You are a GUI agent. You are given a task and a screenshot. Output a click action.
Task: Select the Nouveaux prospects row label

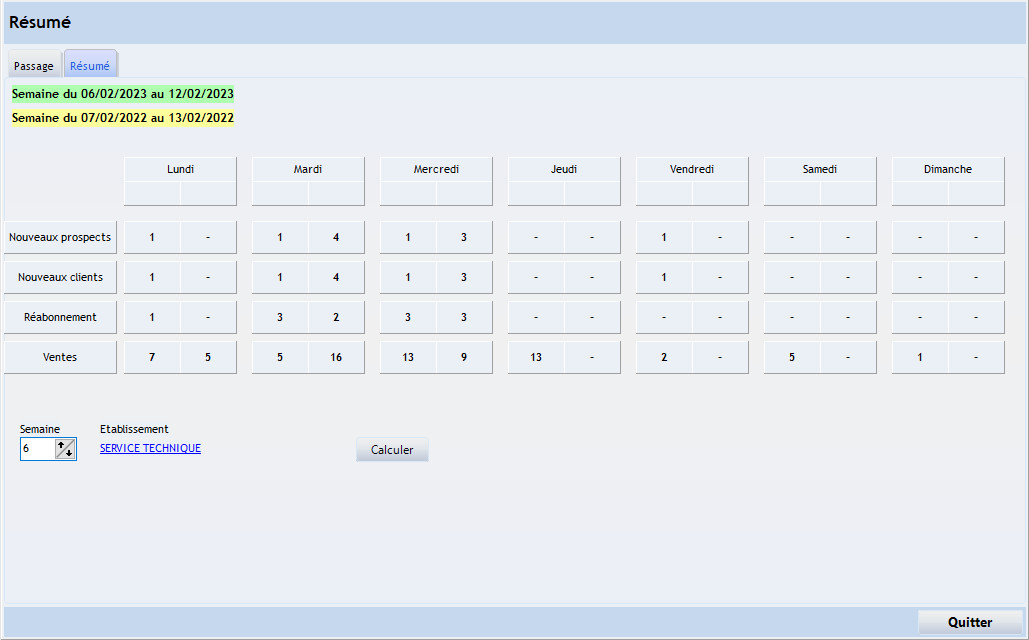point(60,237)
